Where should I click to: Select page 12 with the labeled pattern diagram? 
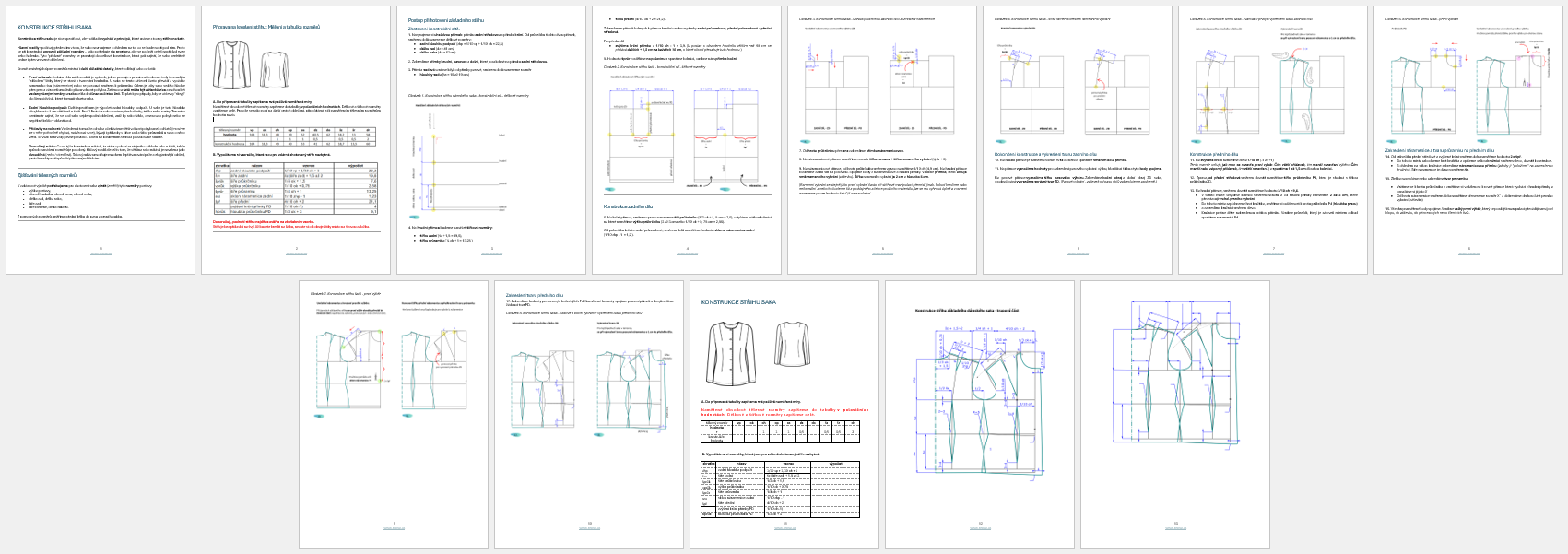pos(980,417)
